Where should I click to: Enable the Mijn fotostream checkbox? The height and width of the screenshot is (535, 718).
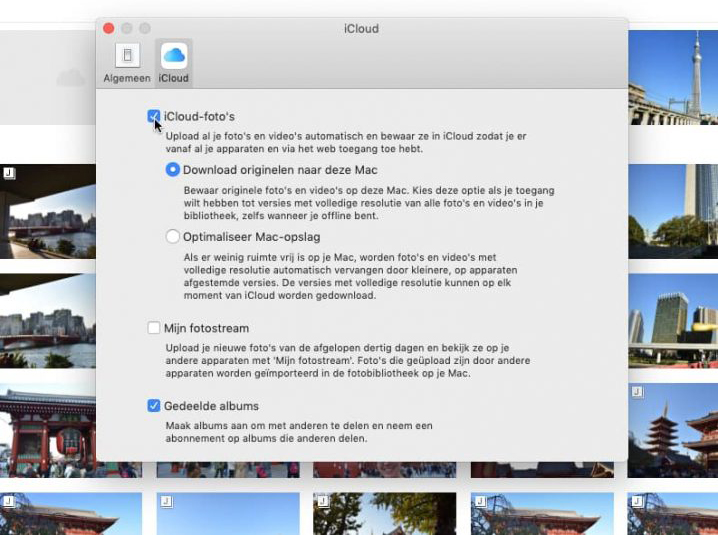click(154, 328)
